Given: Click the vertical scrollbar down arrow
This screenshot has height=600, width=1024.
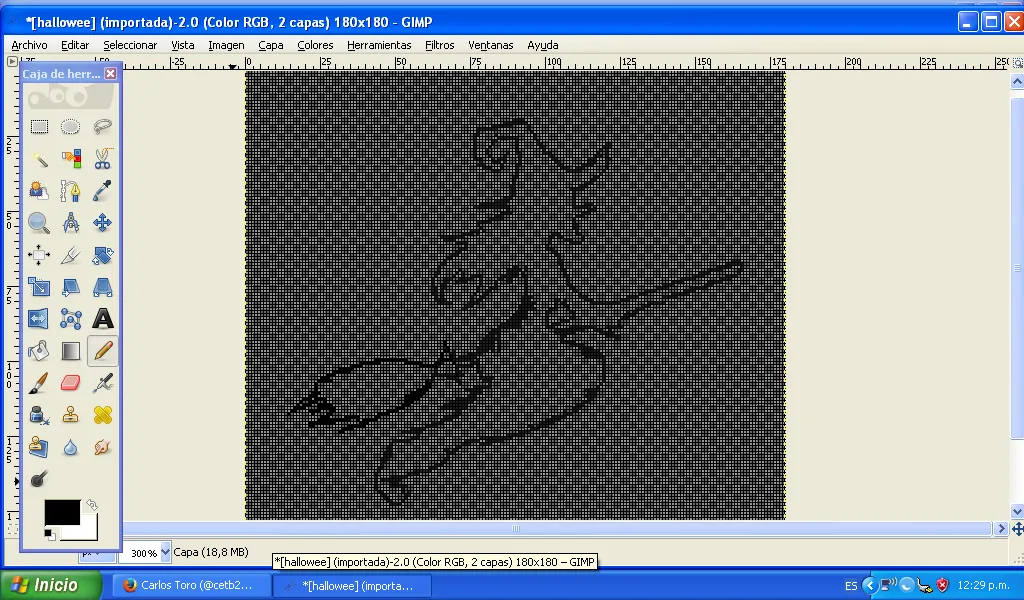Looking at the screenshot, I should (x=1017, y=511).
